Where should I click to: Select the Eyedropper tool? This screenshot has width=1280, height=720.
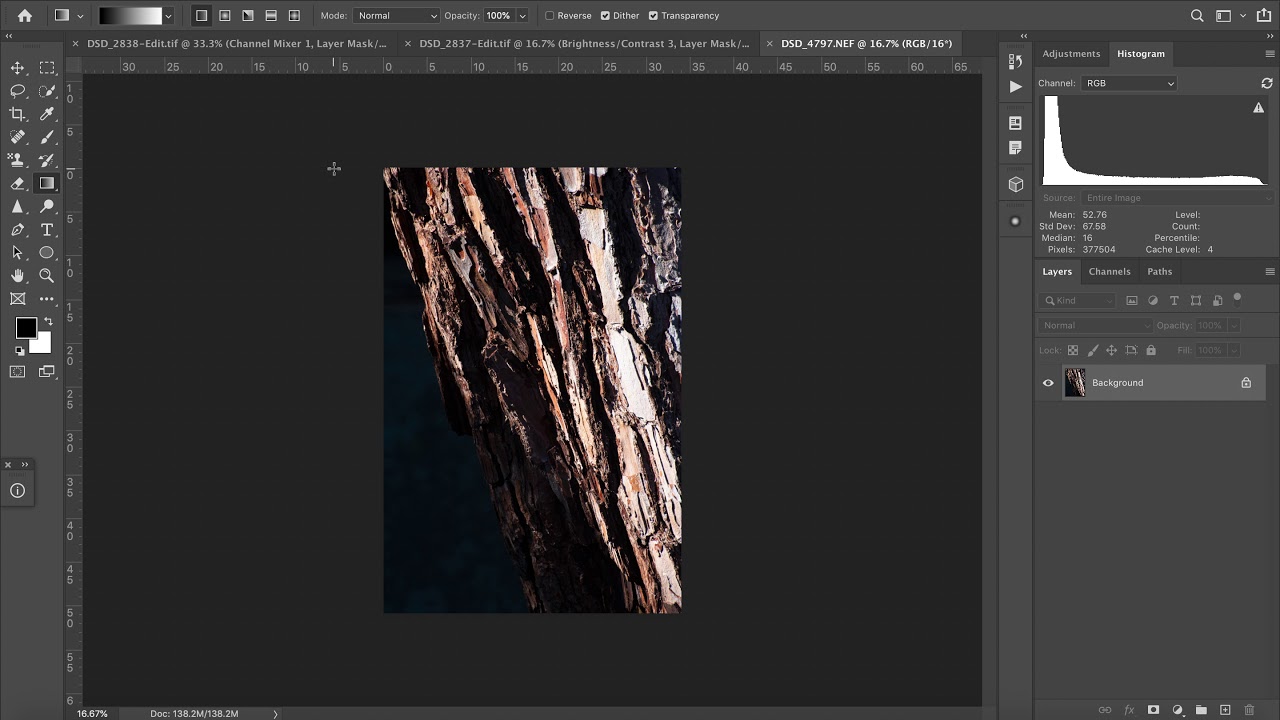tap(47, 114)
